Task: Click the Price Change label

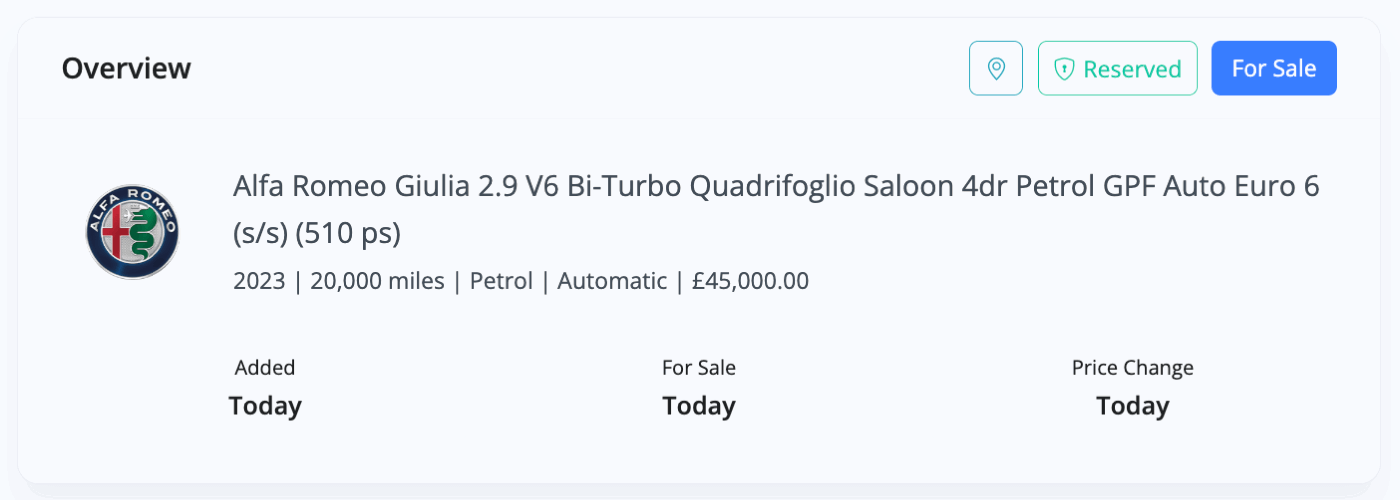Action: [x=1133, y=368]
